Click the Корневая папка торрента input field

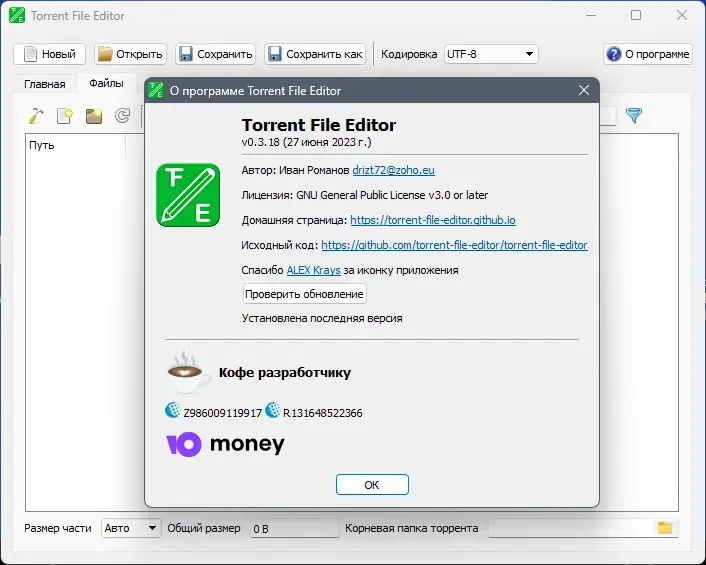[572, 528]
